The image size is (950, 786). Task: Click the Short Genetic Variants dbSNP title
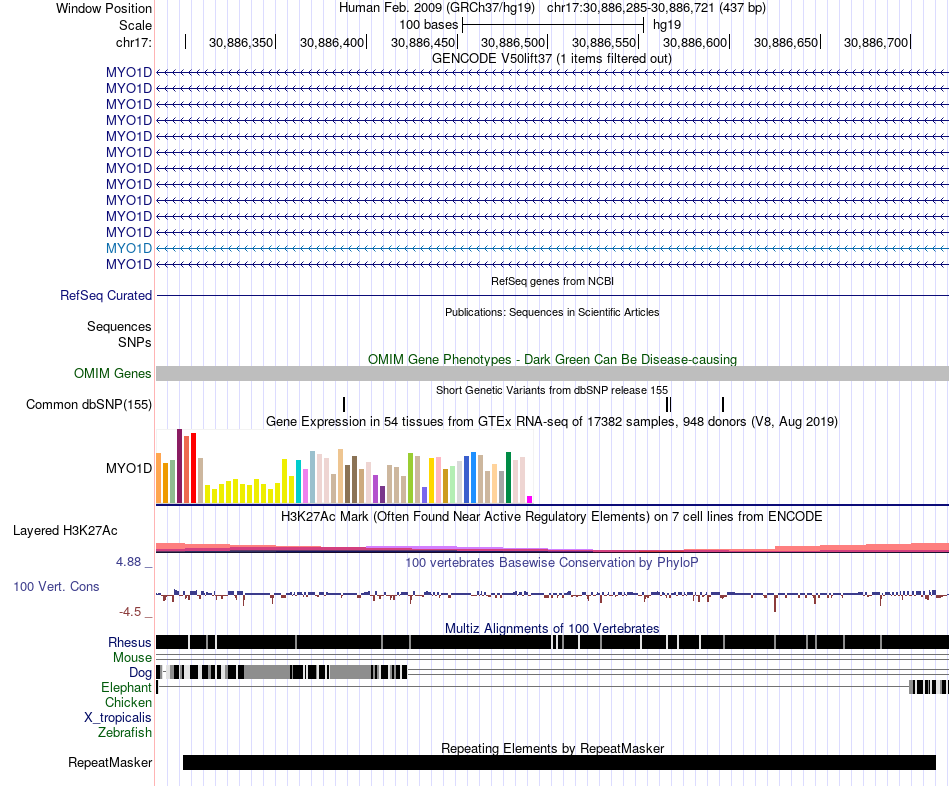tap(552, 390)
